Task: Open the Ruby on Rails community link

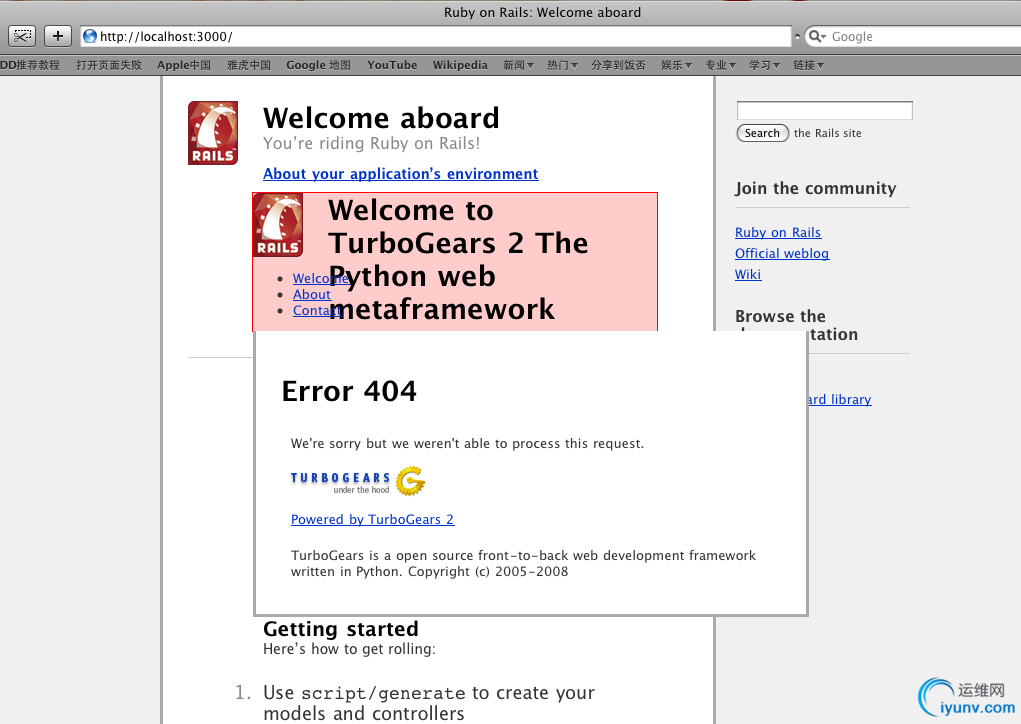Action: 777,232
